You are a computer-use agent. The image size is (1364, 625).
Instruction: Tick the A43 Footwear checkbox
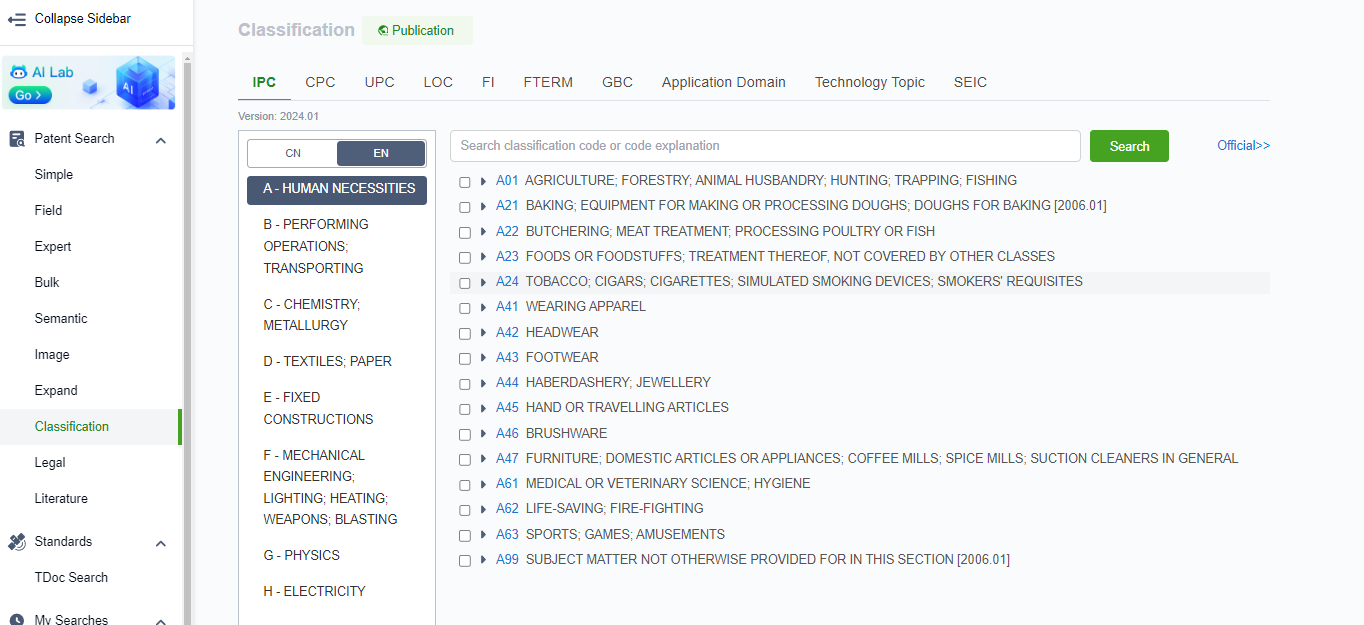pyautogui.click(x=465, y=358)
